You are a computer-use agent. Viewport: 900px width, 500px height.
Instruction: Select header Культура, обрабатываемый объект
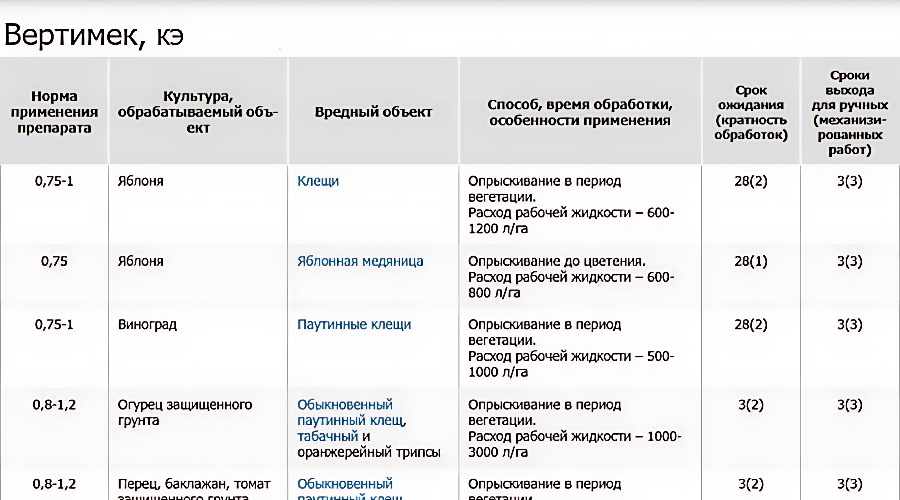197,112
